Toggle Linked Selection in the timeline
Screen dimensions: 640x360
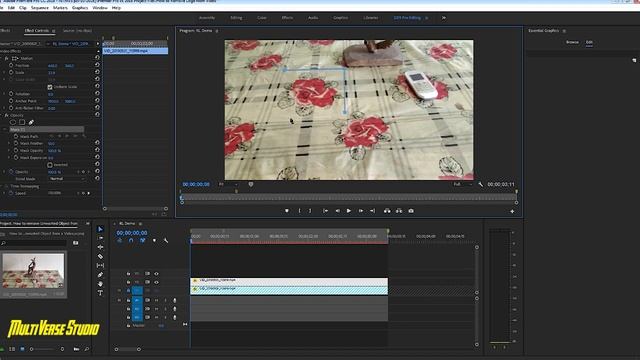pos(142,240)
